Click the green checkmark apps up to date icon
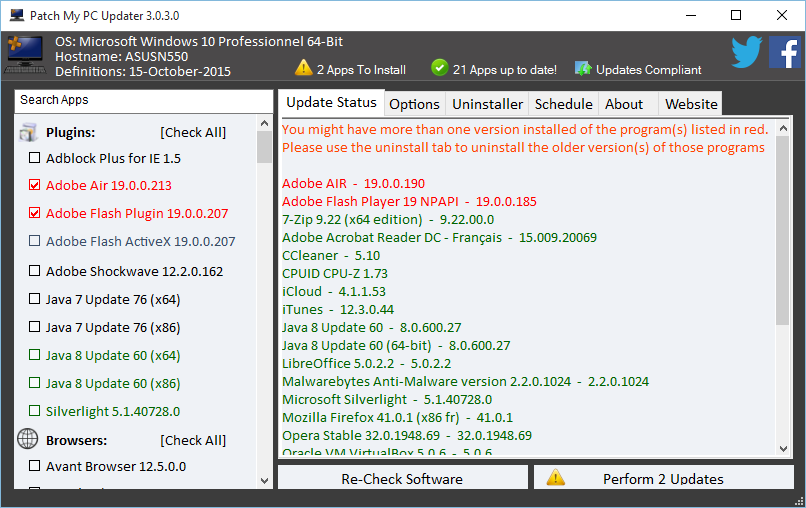Image resolution: width=806 pixels, height=508 pixels. (x=439, y=67)
